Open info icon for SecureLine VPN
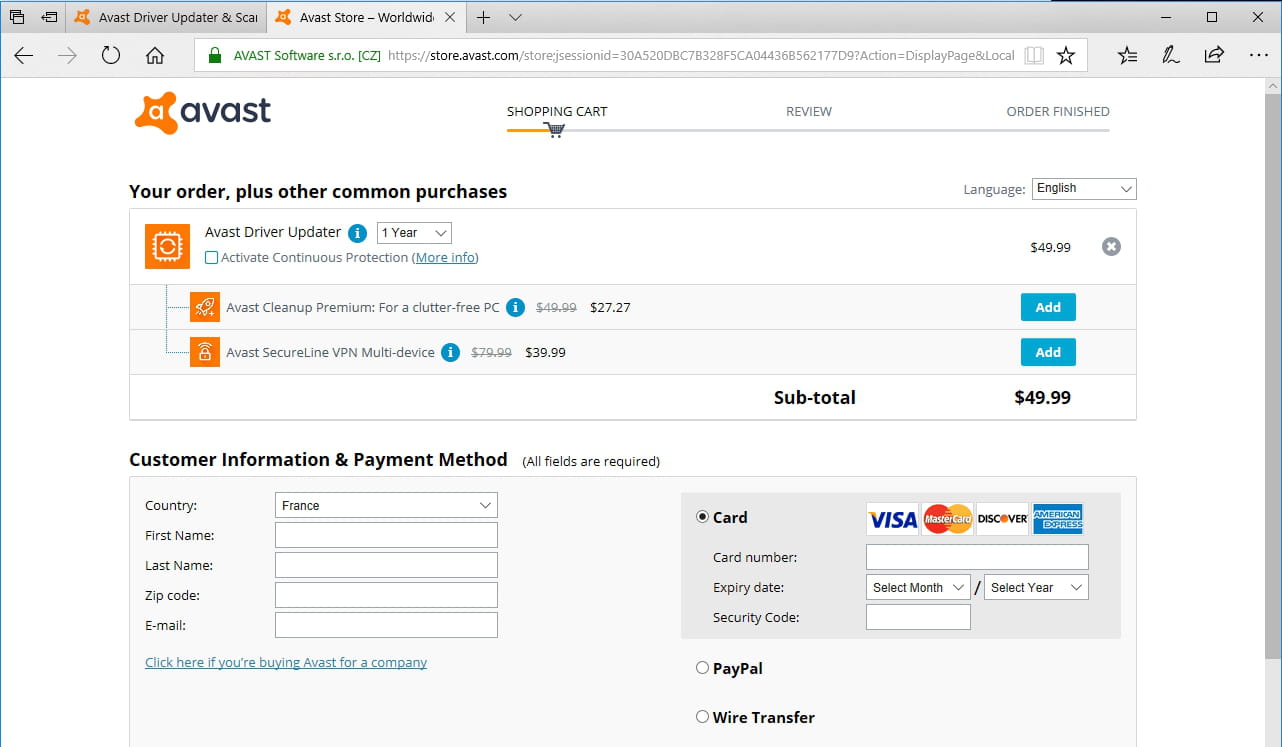Image resolution: width=1282 pixels, height=747 pixels. [x=450, y=352]
